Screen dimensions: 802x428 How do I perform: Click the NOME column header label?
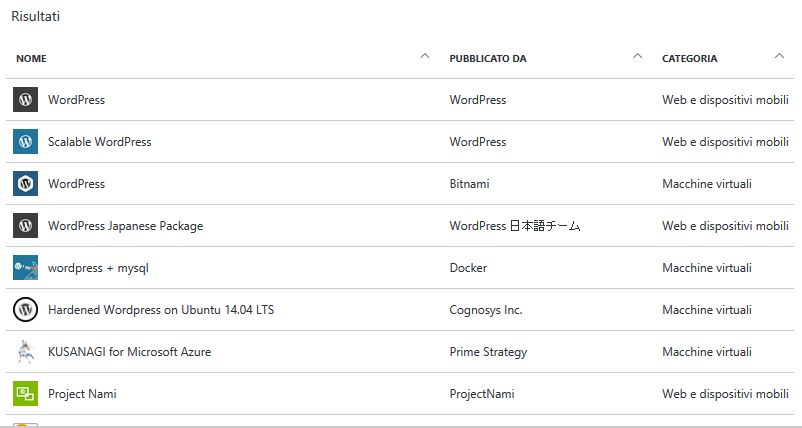[x=31, y=58]
